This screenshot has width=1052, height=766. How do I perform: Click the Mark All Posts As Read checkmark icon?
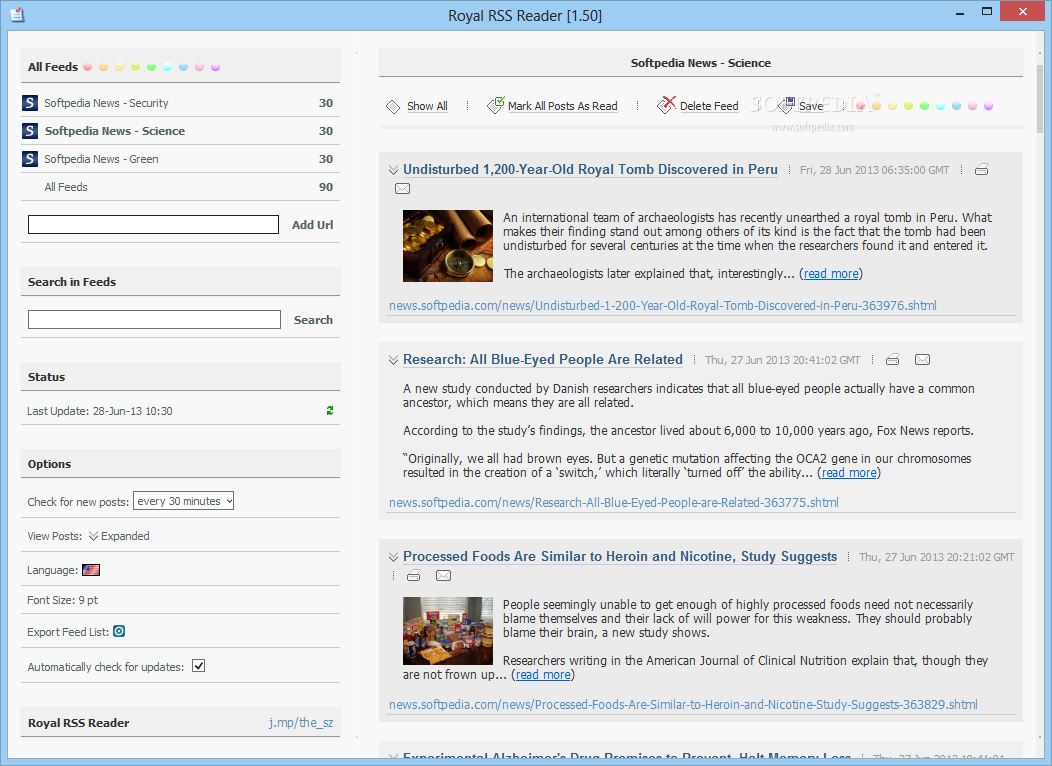pyautogui.click(x=495, y=105)
